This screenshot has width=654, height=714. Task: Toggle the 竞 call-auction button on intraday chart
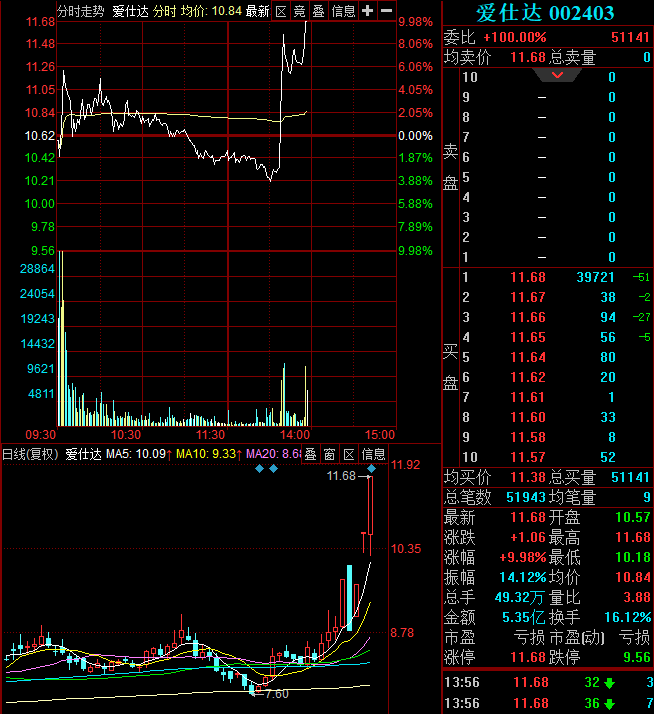tap(300, 10)
